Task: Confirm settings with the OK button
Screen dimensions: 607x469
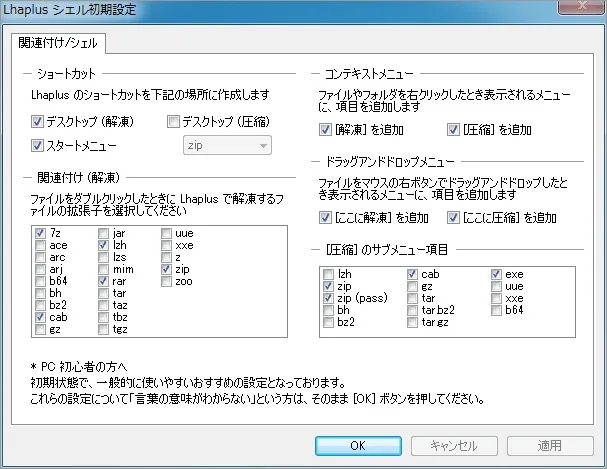Action: 358,446
